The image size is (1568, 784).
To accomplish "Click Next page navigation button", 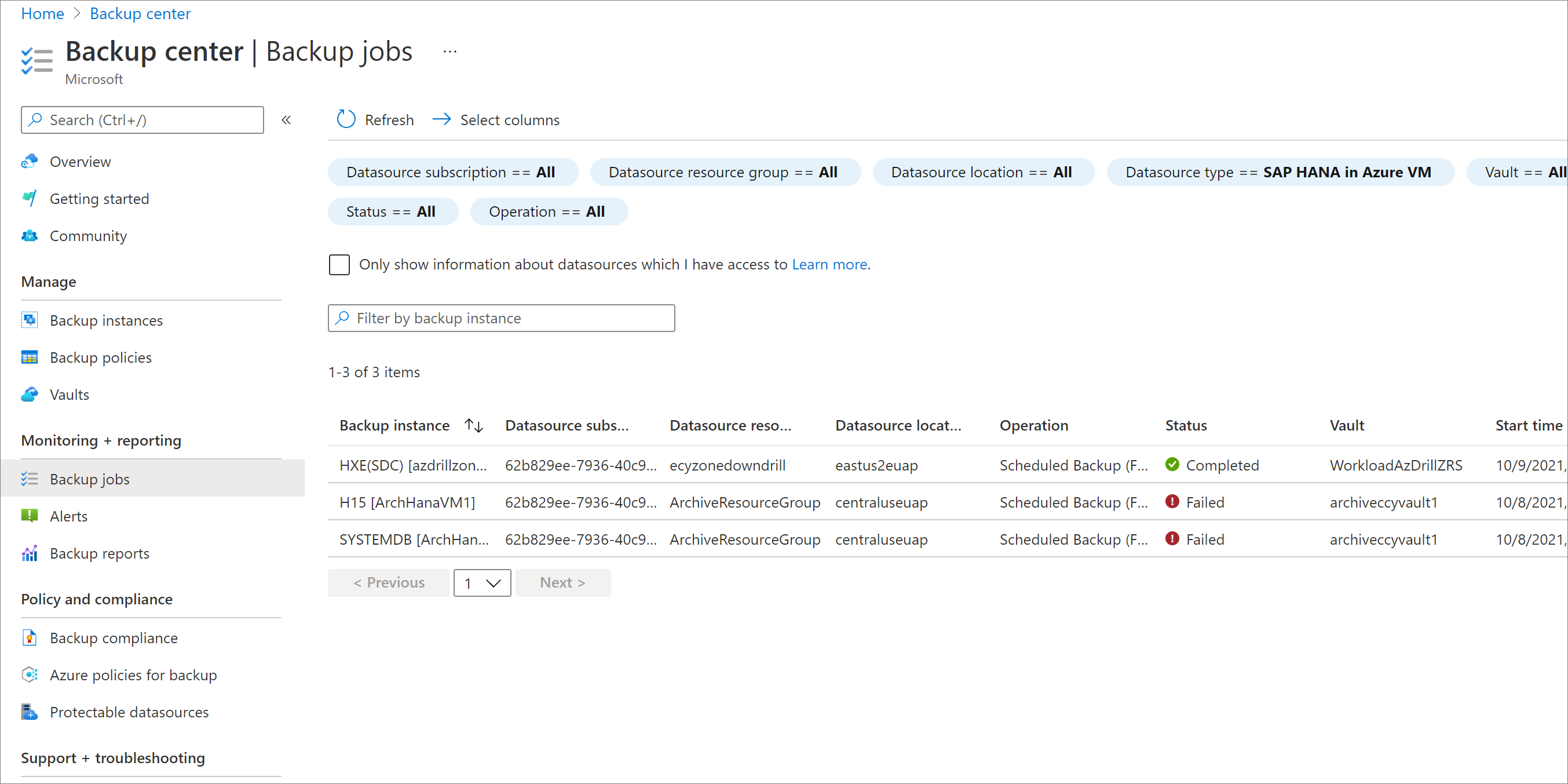I will (x=563, y=582).
